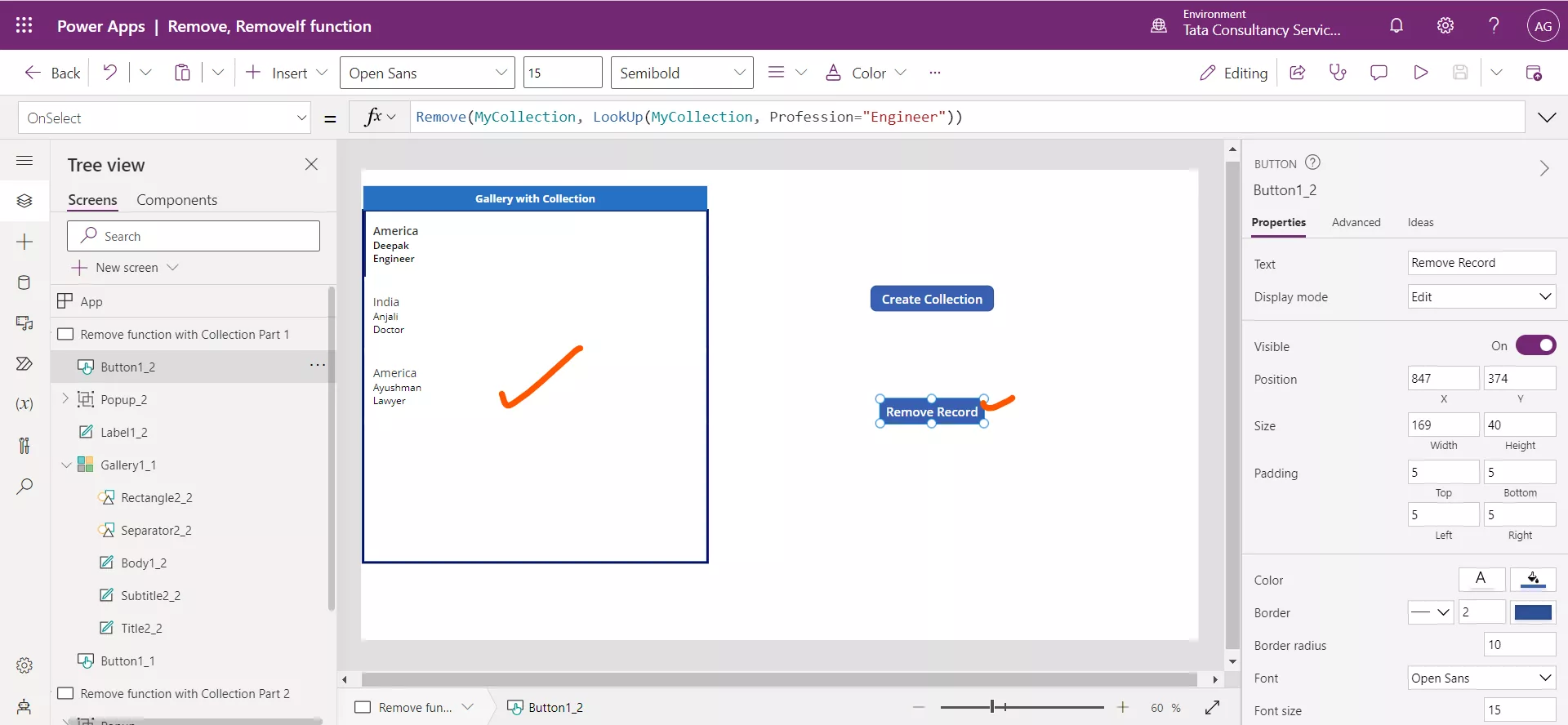Image resolution: width=1568 pixels, height=725 pixels.
Task: Open the Advanced tab
Action: [1356, 222]
